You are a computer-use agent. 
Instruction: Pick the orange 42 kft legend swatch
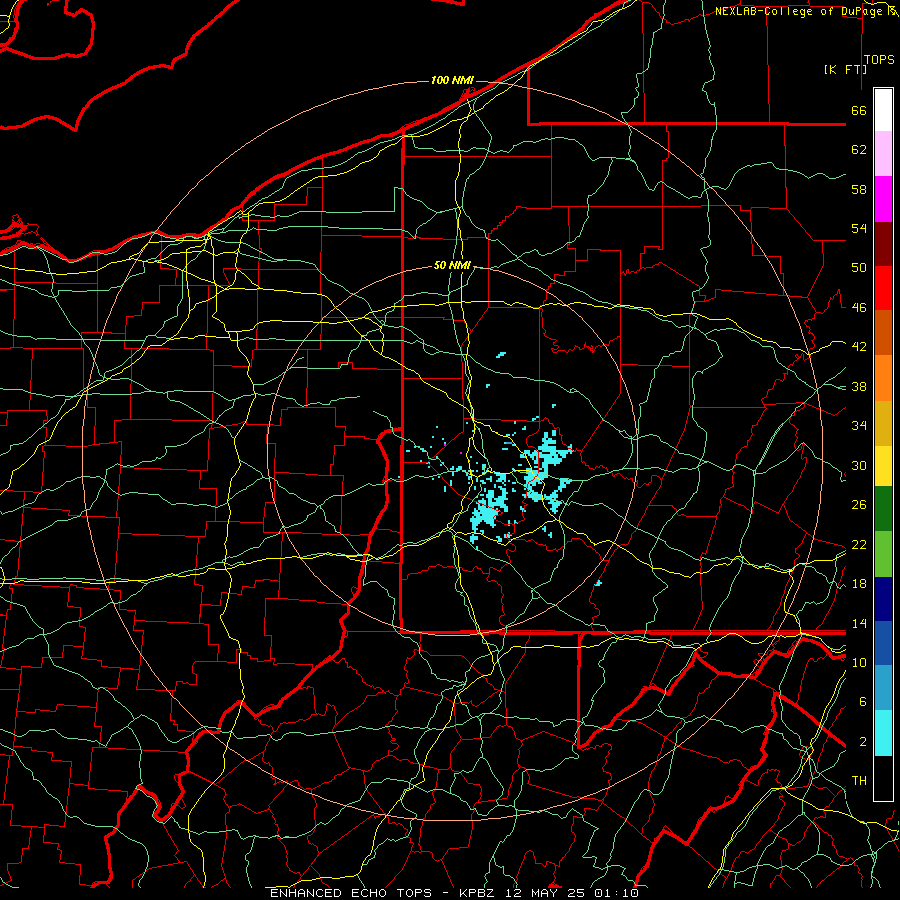(883, 378)
